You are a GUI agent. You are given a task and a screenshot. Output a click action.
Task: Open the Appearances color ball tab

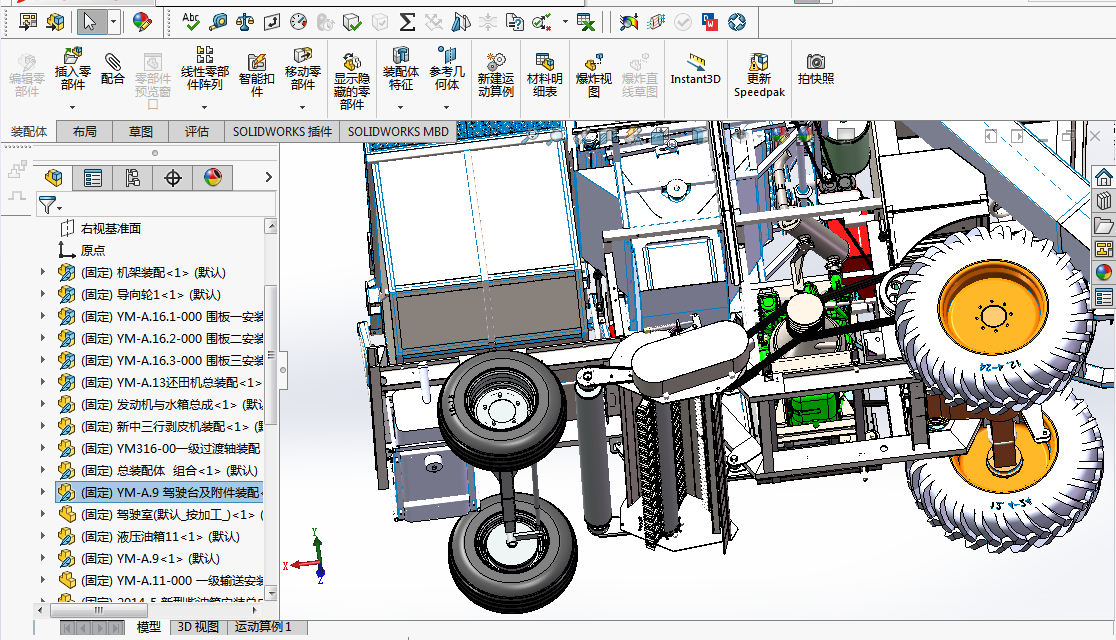(x=213, y=178)
